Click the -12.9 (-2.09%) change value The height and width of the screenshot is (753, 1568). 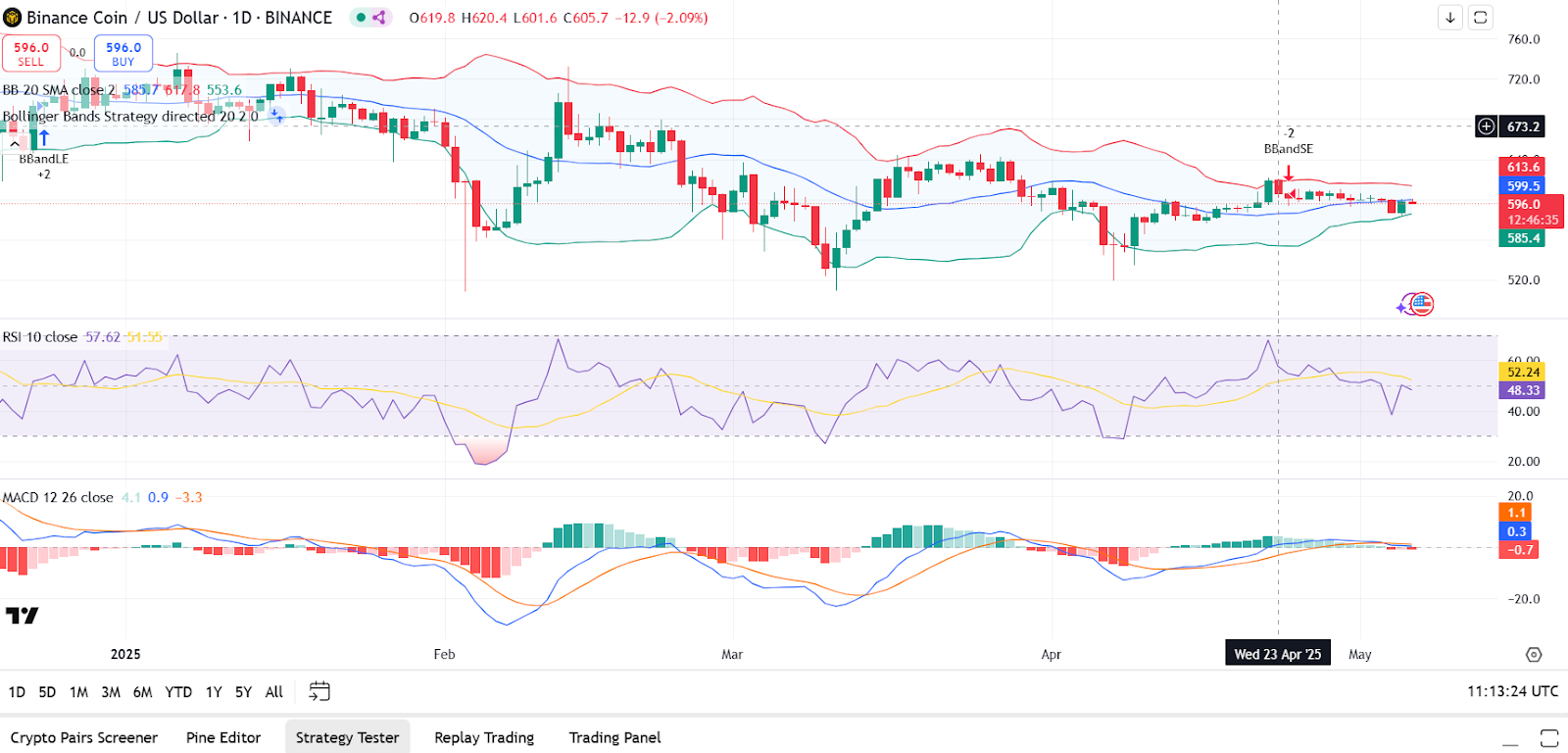pos(661,18)
